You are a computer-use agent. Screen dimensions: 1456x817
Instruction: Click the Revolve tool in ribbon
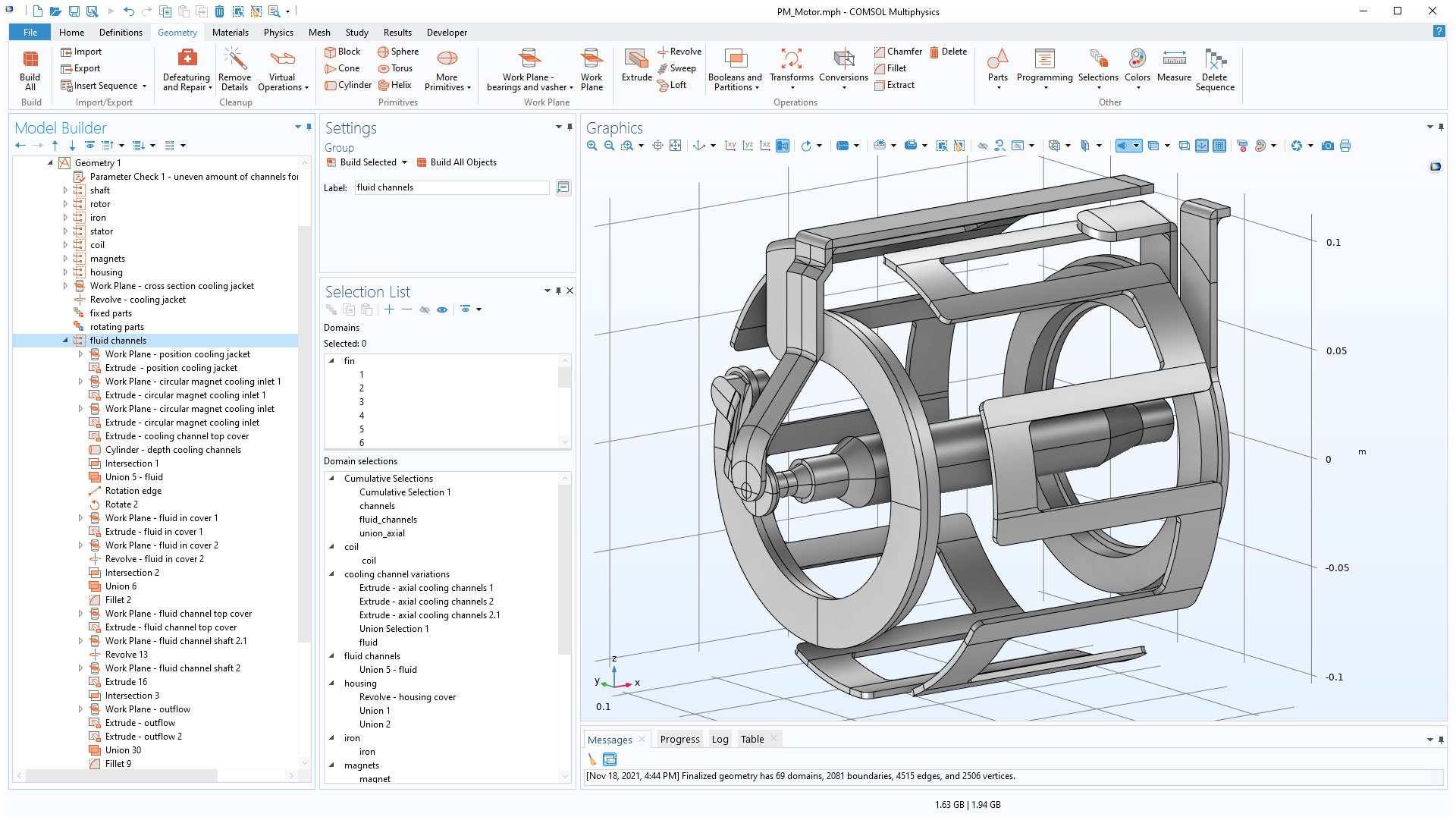point(679,52)
